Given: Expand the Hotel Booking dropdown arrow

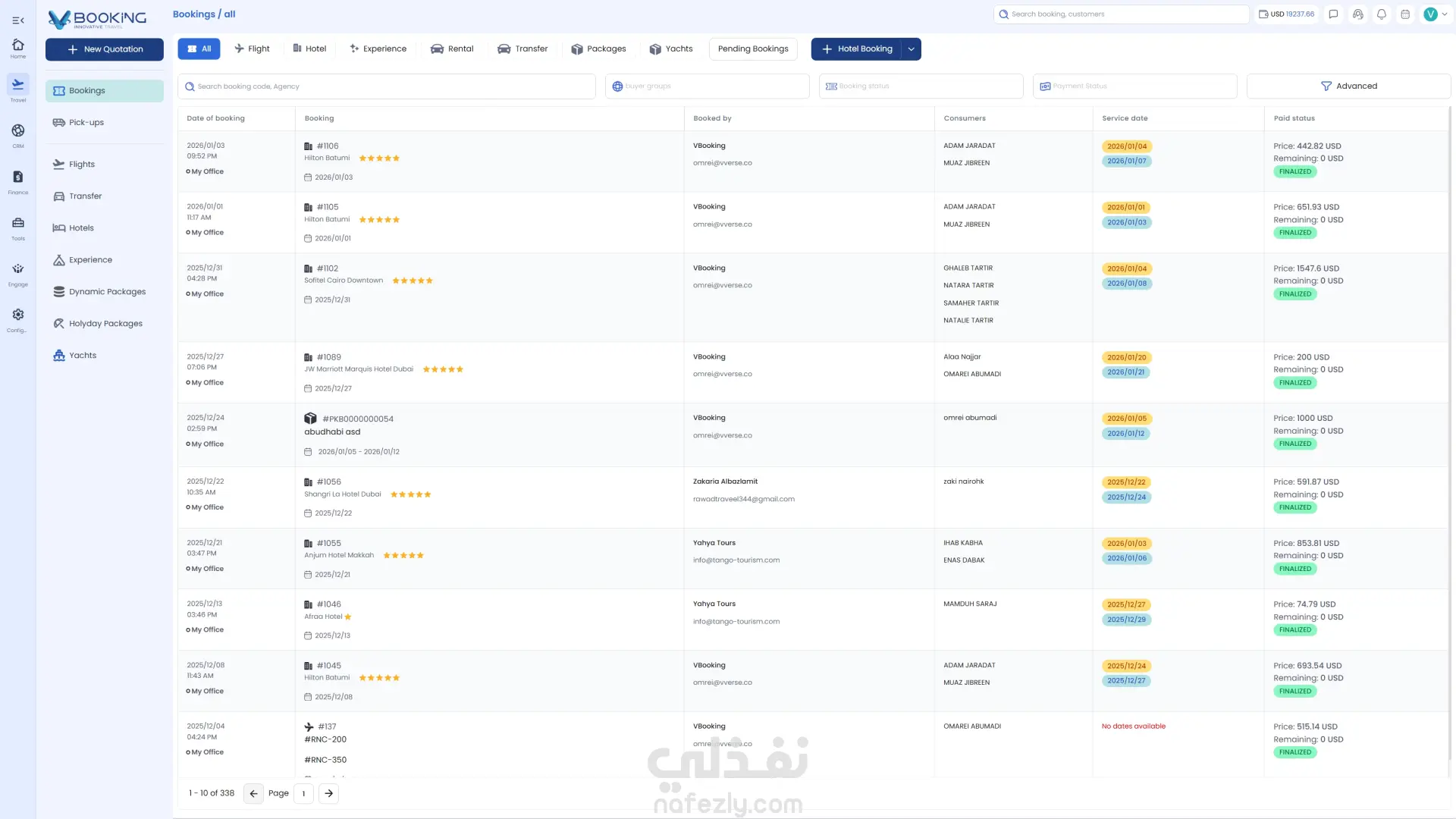Looking at the screenshot, I should [911, 49].
